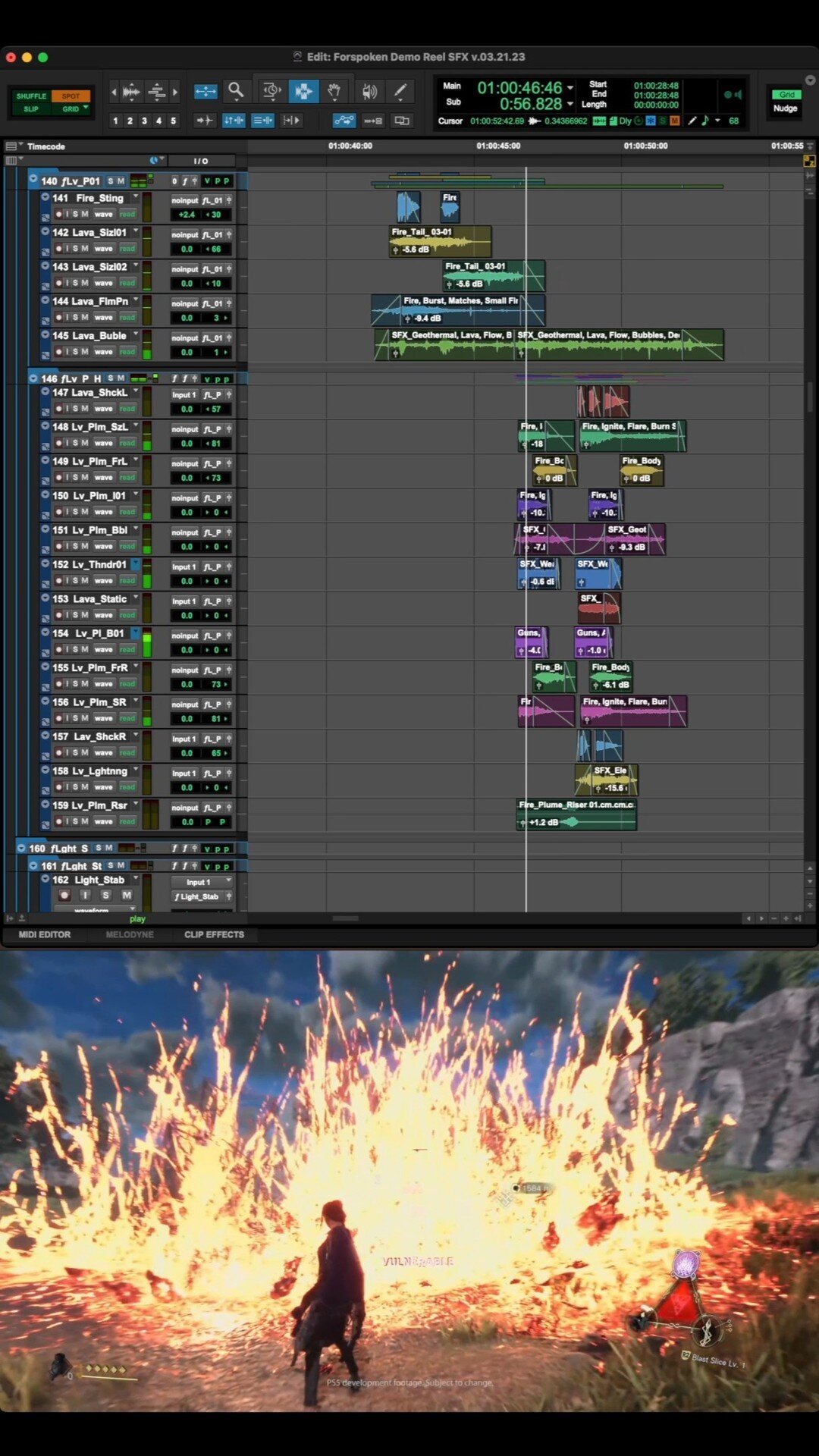Click the horizontal zoom toggle icon
This screenshot has height=1456, width=819.
(x=206, y=92)
